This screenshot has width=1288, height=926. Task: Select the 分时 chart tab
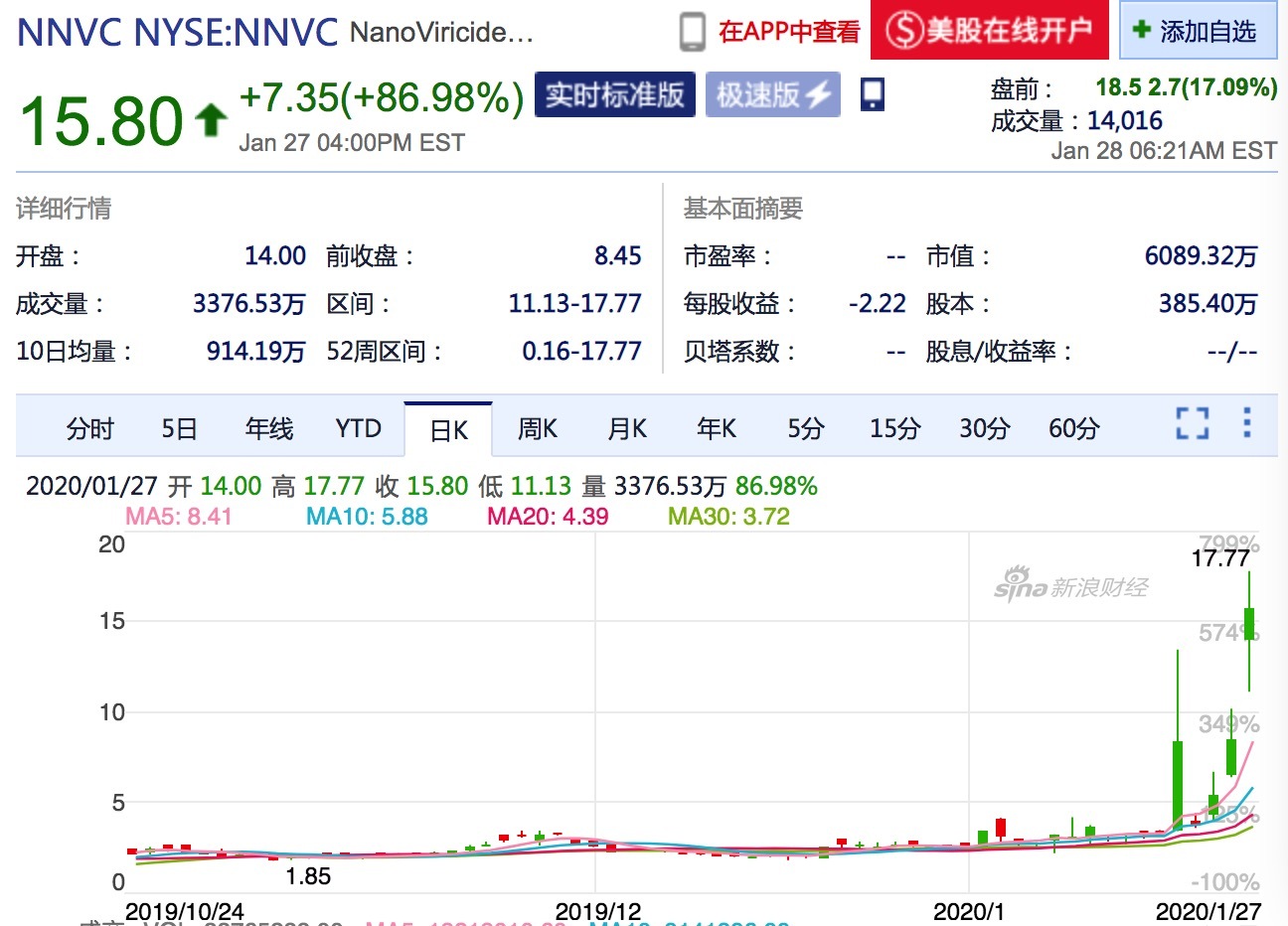pos(90,428)
